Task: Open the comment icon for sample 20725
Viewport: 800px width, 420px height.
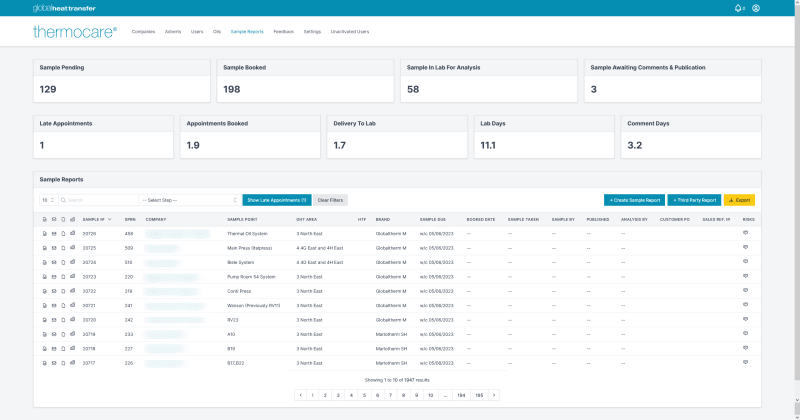Action: tap(745, 247)
